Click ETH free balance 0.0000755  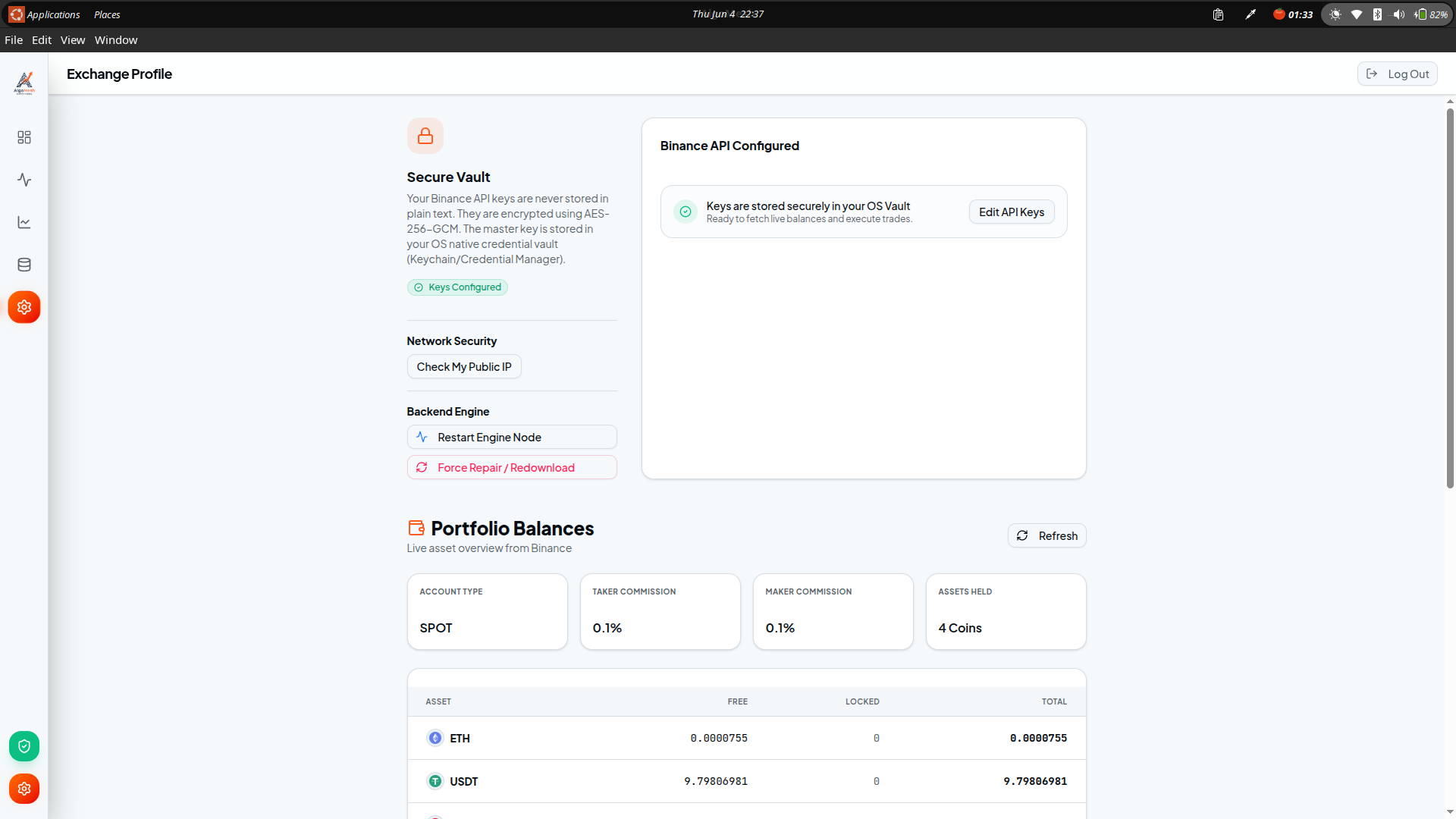tap(719, 739)
